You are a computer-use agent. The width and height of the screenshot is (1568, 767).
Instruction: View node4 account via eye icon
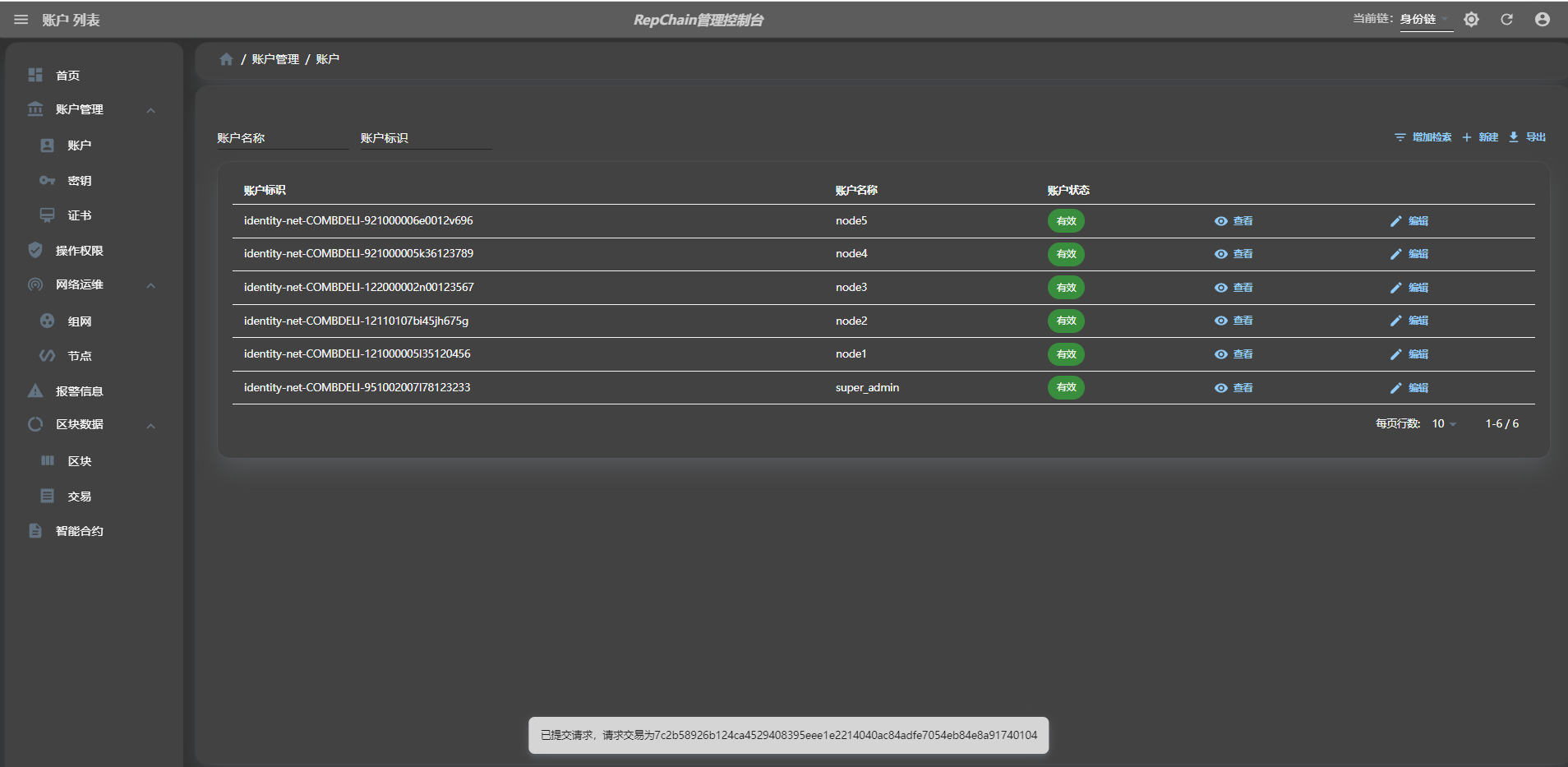pos(1221,254)
